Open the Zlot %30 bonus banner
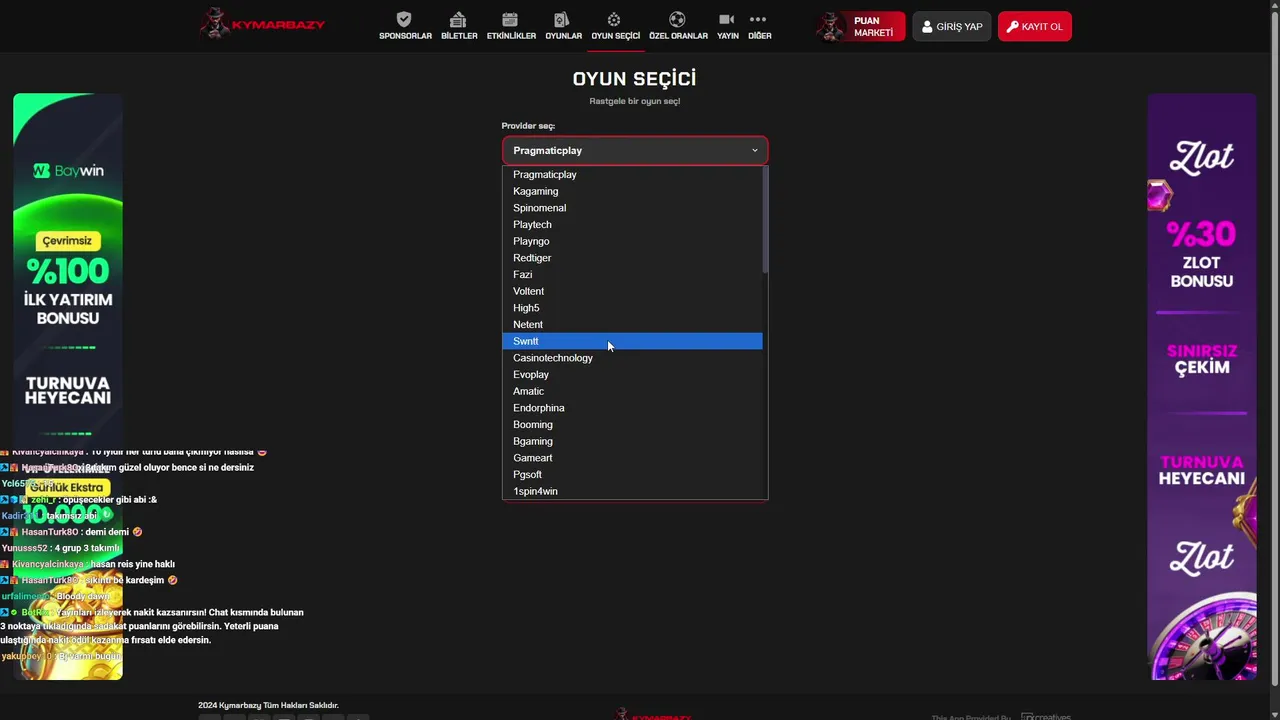1280x720 pixels. pyautogui.click(x=1201, y=387)
